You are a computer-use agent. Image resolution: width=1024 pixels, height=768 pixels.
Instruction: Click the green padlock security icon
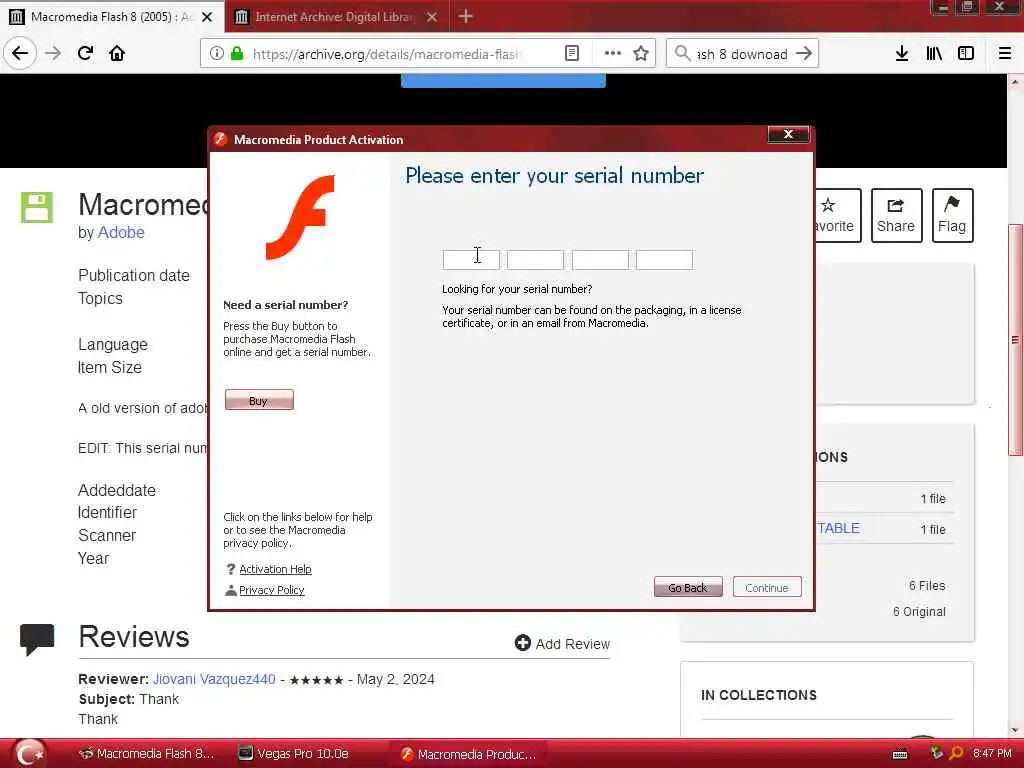(x=237, y=54)
